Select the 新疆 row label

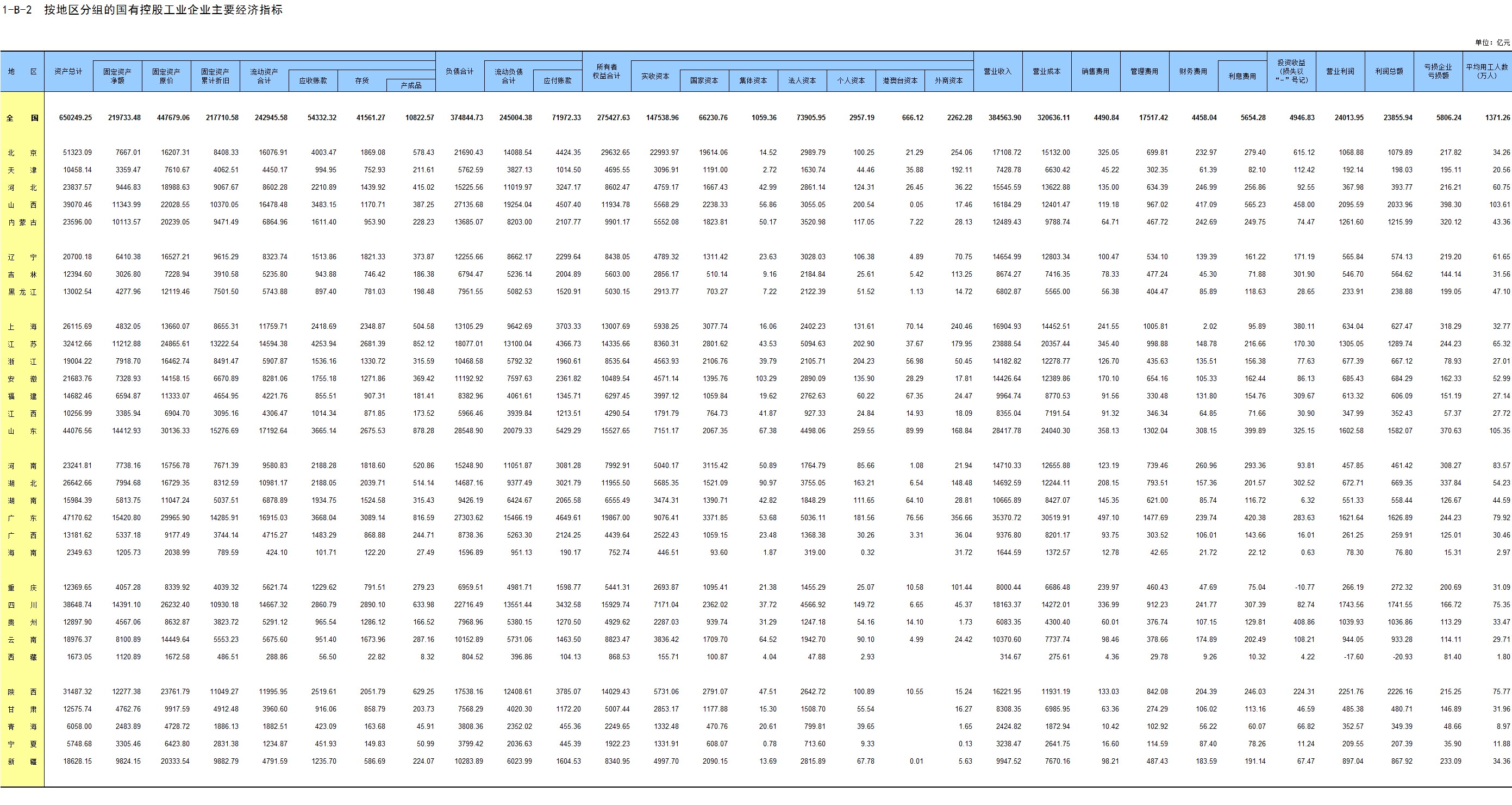[22, 762]
